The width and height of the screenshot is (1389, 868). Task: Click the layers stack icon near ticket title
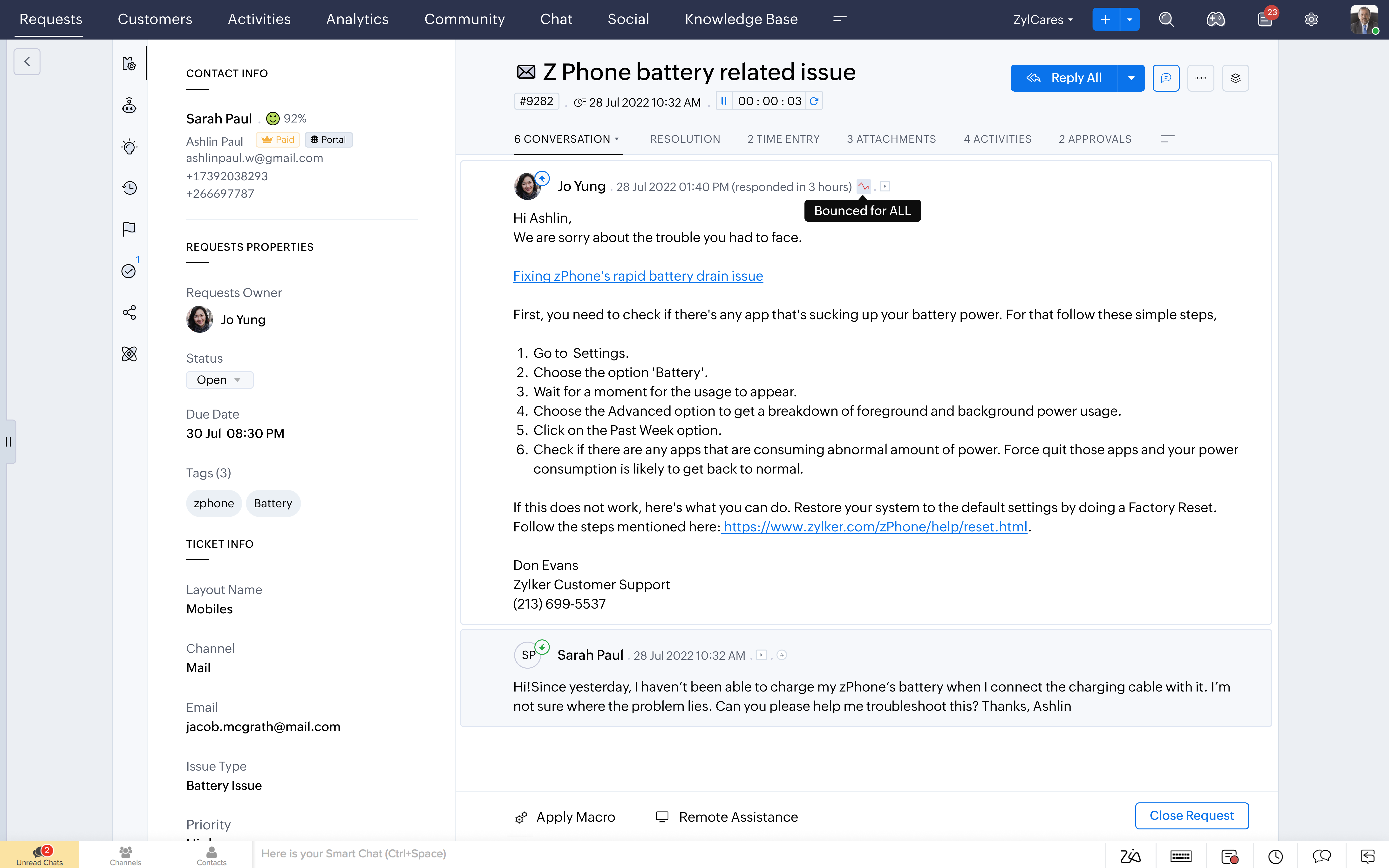point(1235,78)
